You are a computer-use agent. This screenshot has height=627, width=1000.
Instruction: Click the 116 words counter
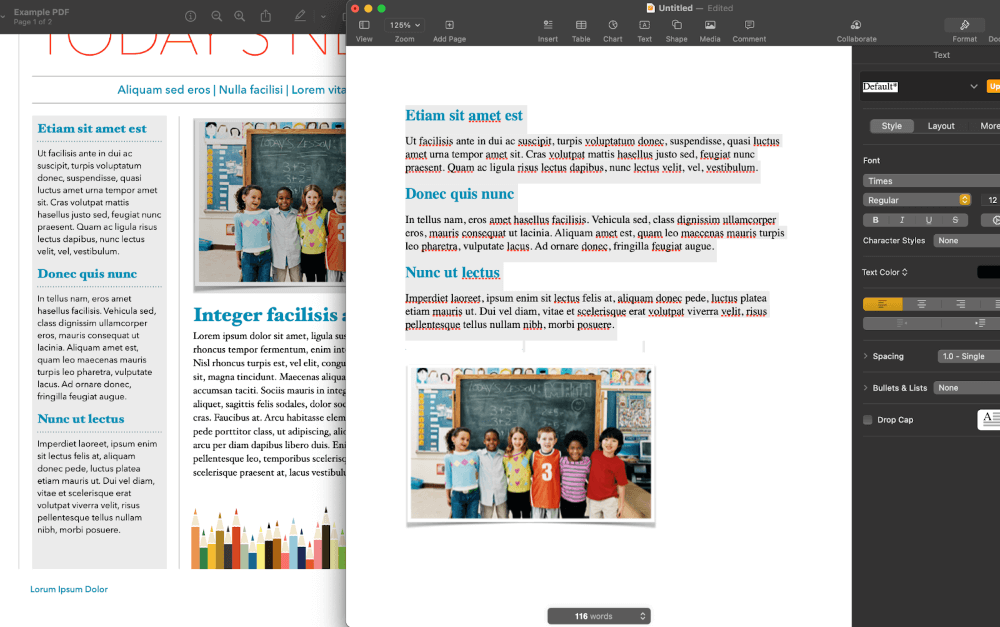pos(598,616)
